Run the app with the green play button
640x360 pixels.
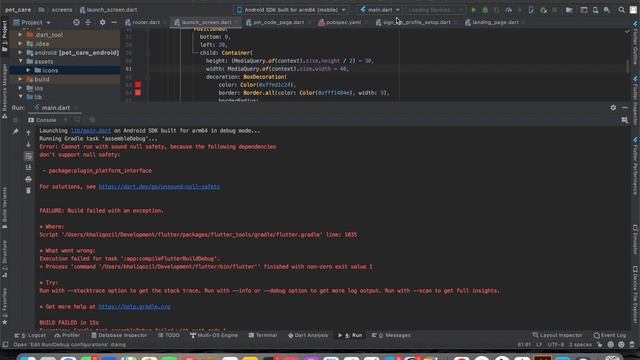tap(473, 10)
